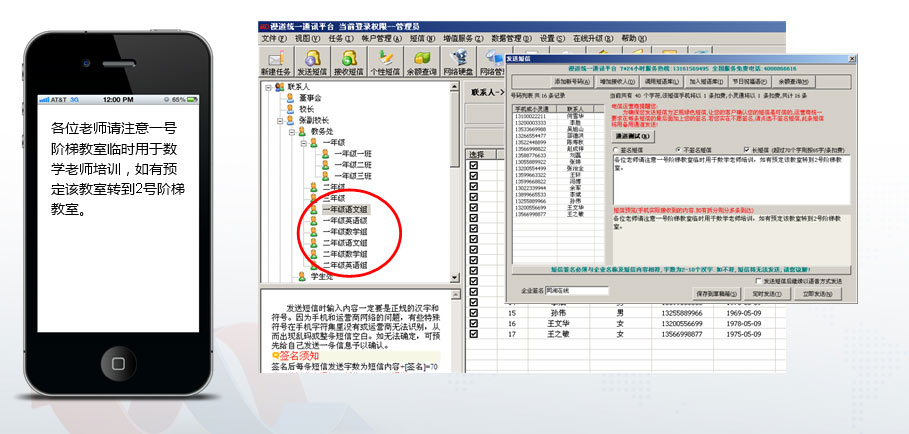Open 发送短信 from the toolbar

pyautogui.click(x=314, y=62)
